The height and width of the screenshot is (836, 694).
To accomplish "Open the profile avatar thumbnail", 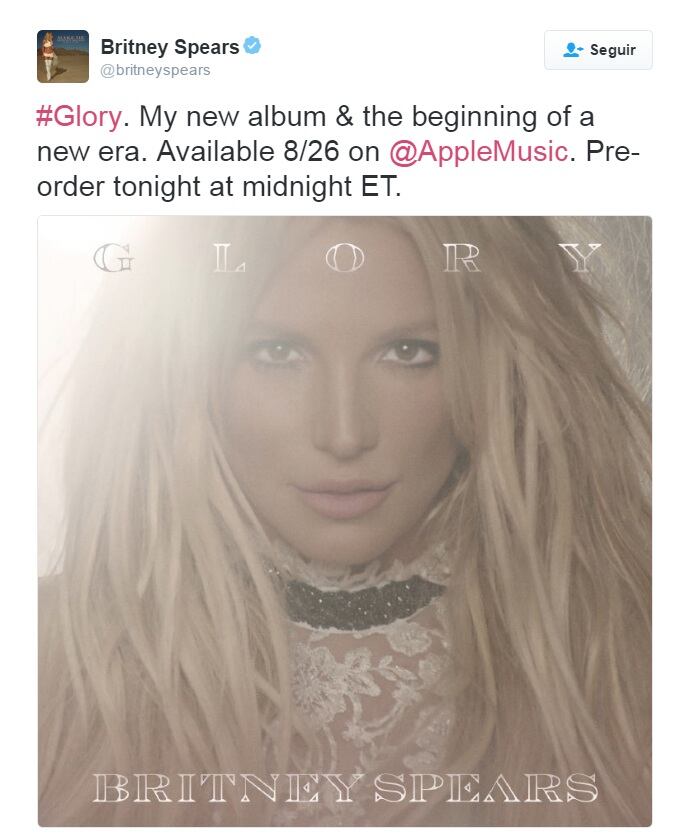I will click(63, 57).
